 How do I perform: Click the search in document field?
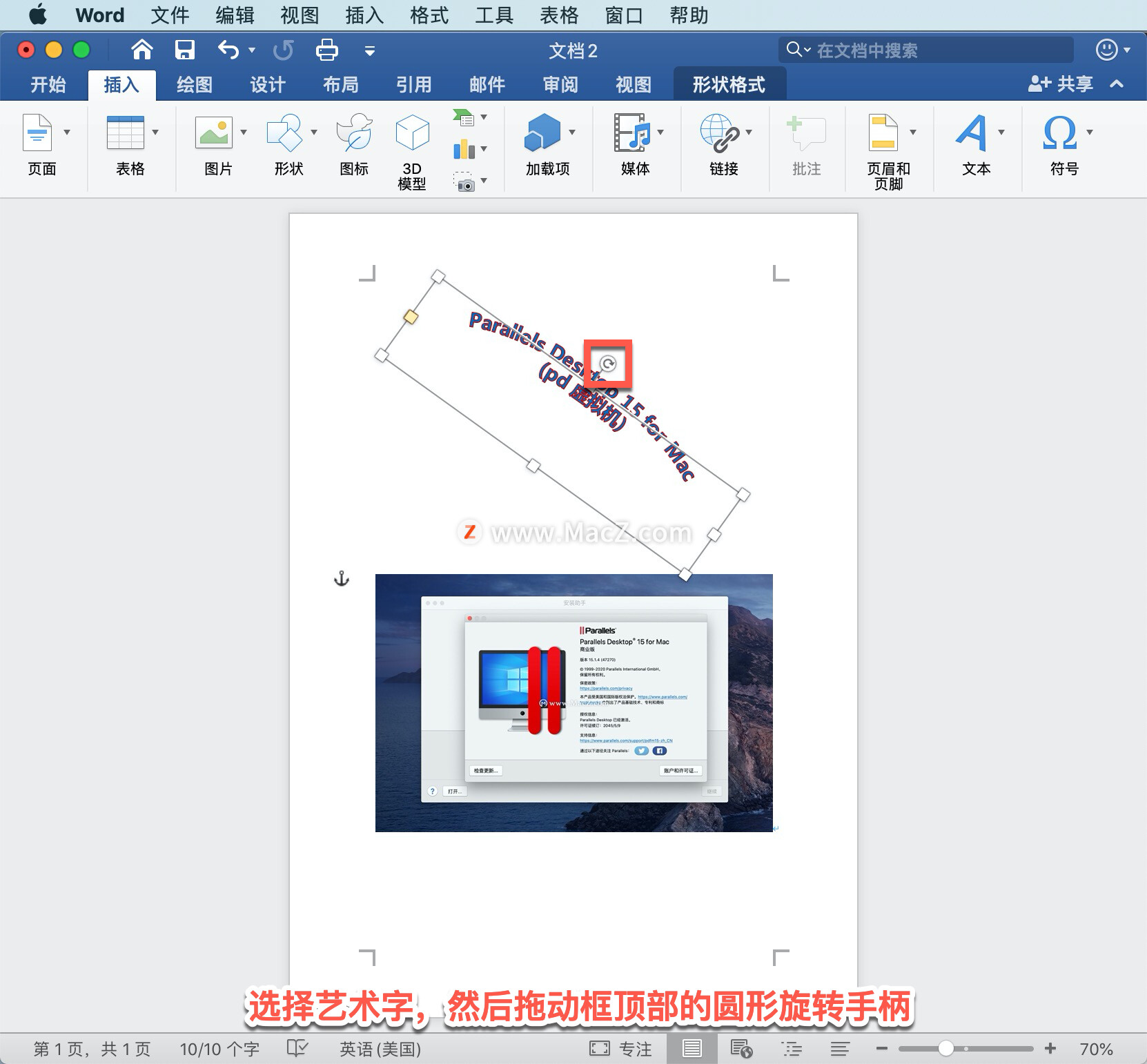[926, 50]
